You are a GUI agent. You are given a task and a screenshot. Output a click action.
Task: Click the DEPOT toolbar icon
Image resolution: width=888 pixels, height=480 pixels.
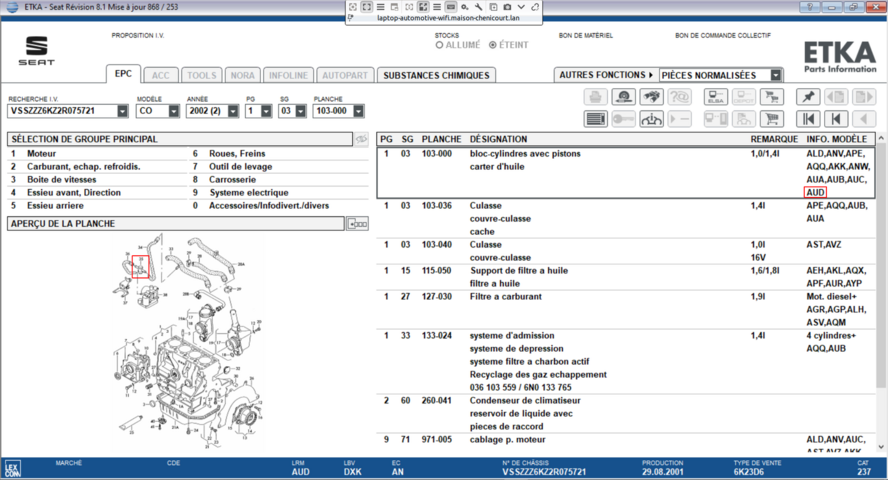[743, 97]
